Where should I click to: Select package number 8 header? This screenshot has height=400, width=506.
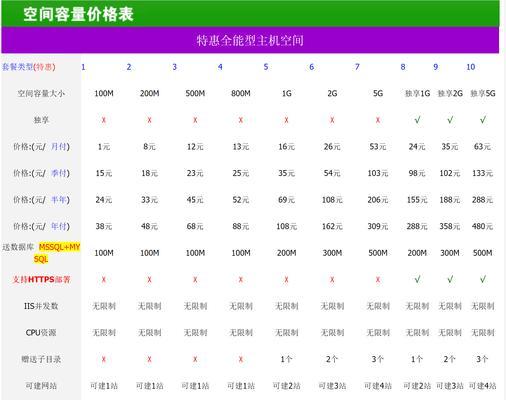(403, 67)
